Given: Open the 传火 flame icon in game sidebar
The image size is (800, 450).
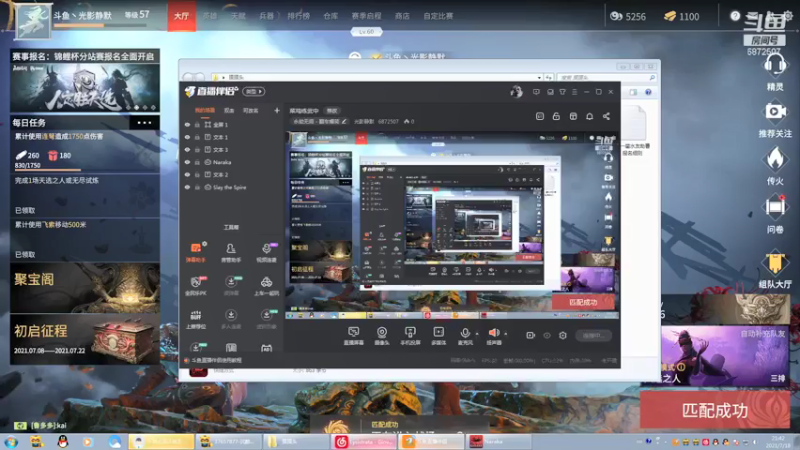Looking at the screenshot, I should [775, 159].
